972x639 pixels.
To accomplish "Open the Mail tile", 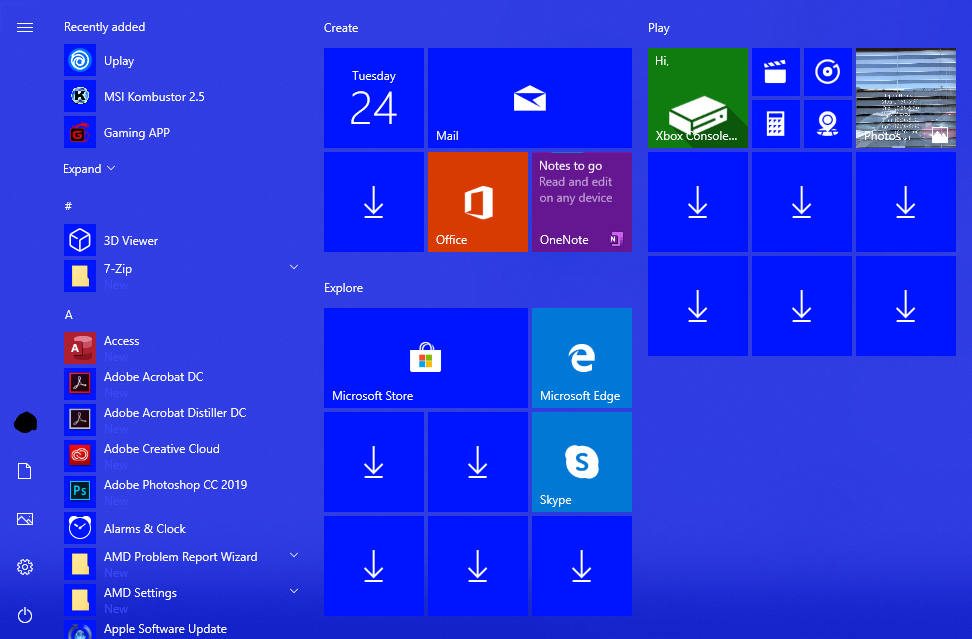I will (x=530, y=98).
